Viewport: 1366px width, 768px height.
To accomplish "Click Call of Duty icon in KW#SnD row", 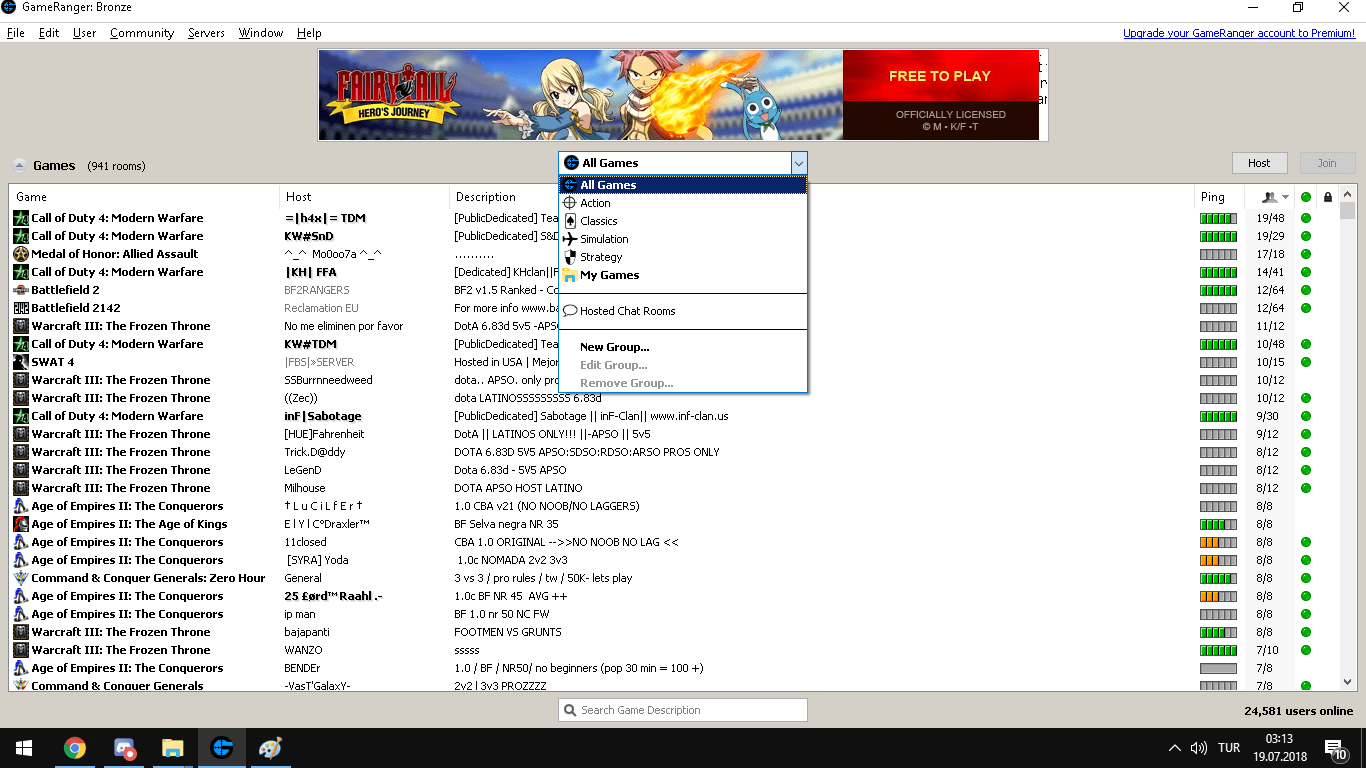I will [x=21, y=236].
